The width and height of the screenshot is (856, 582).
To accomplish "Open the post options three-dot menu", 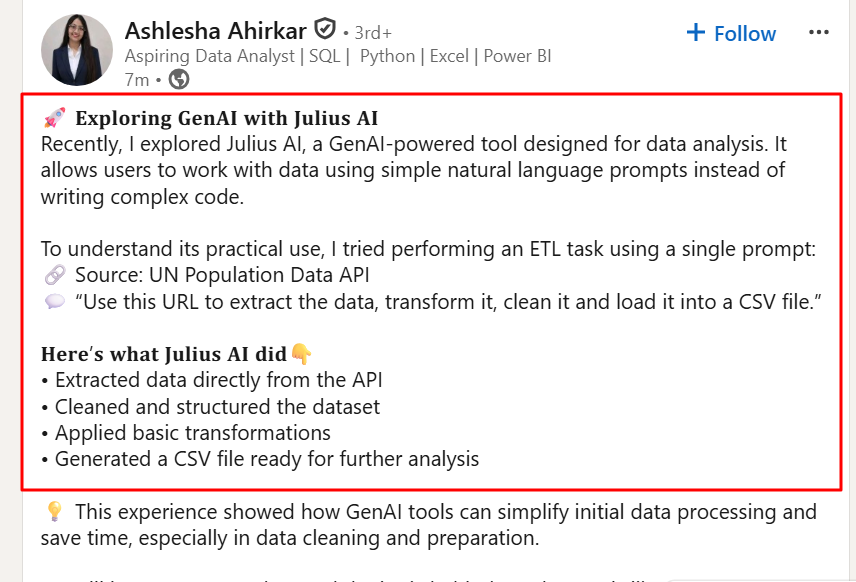I will coord(819,32).
